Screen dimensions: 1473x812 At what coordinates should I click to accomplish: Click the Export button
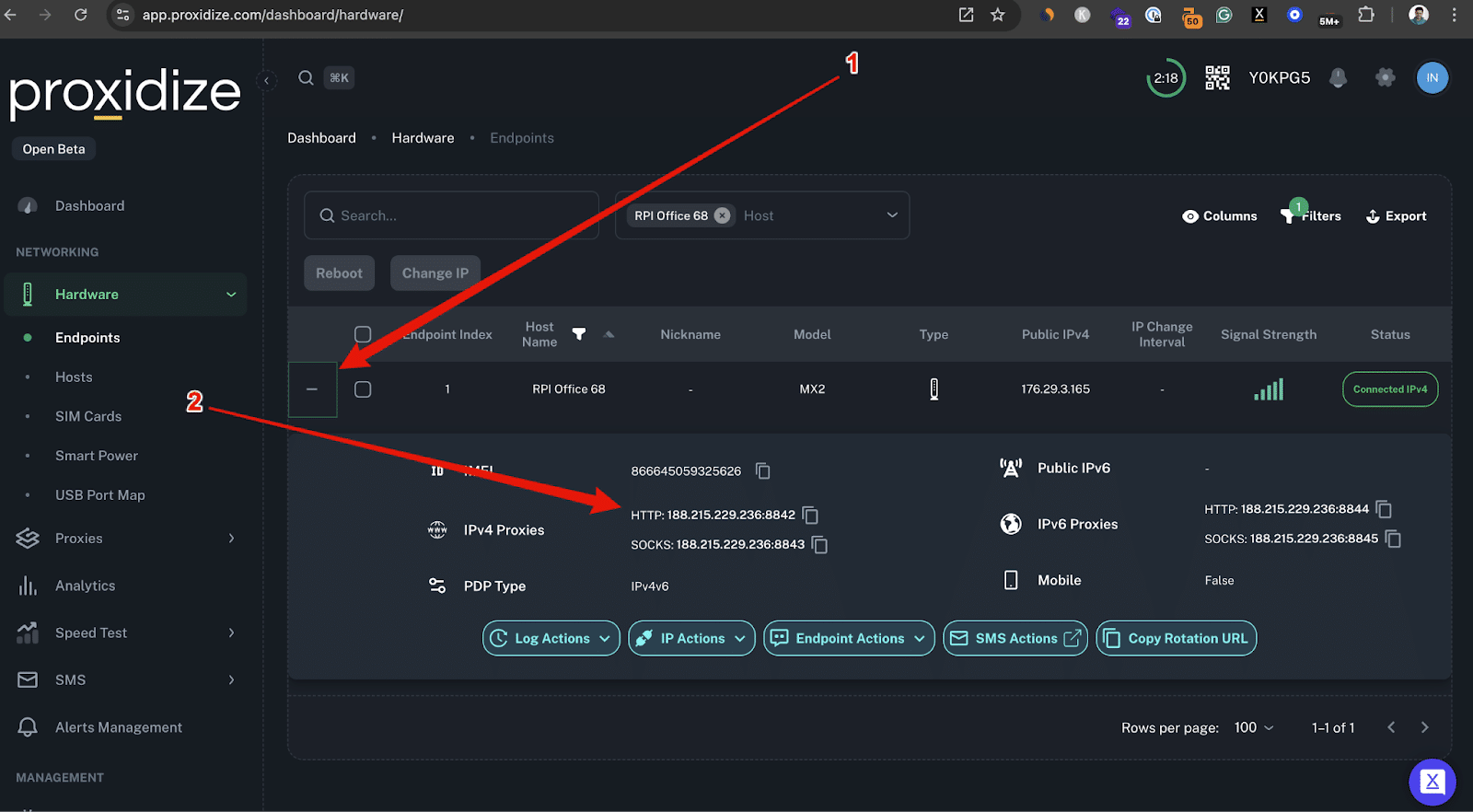click(1396, 215)
